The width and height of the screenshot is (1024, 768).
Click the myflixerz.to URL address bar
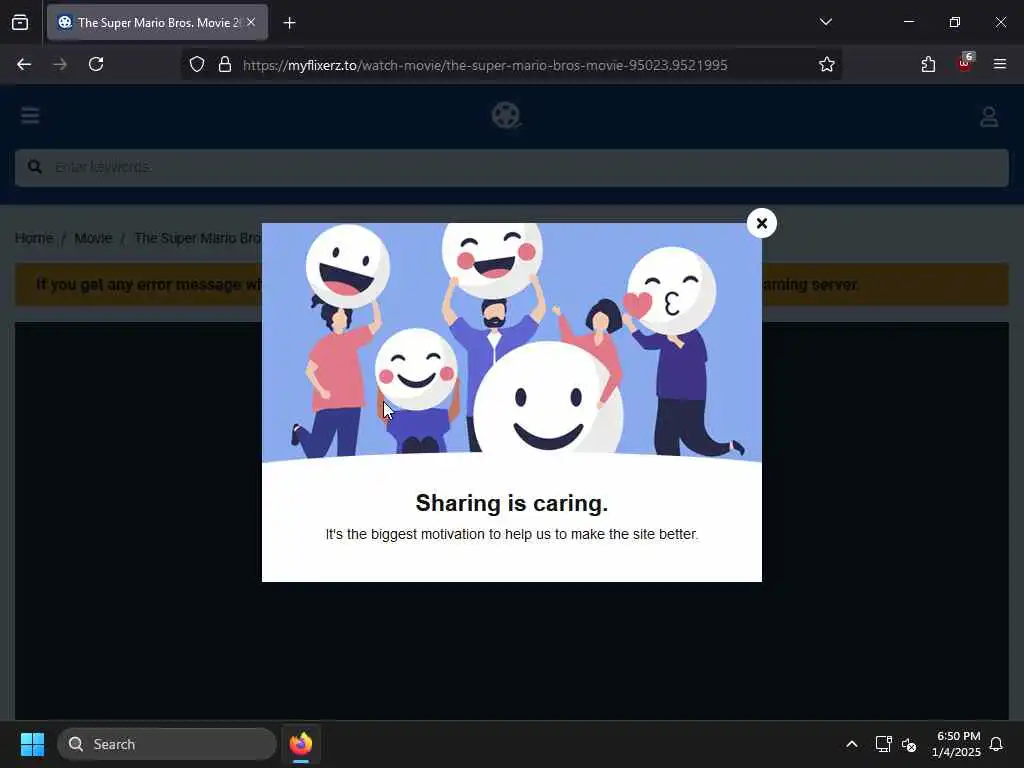pos(485,65)
